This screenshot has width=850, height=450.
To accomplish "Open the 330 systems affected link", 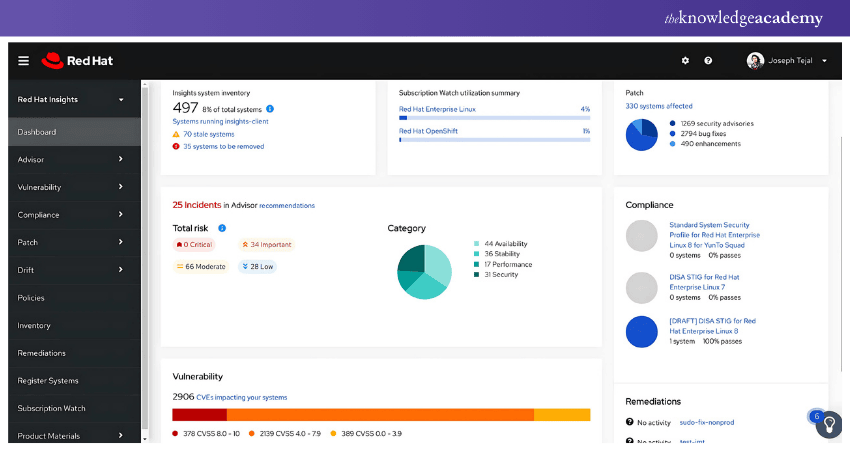I will click(658, 106).
